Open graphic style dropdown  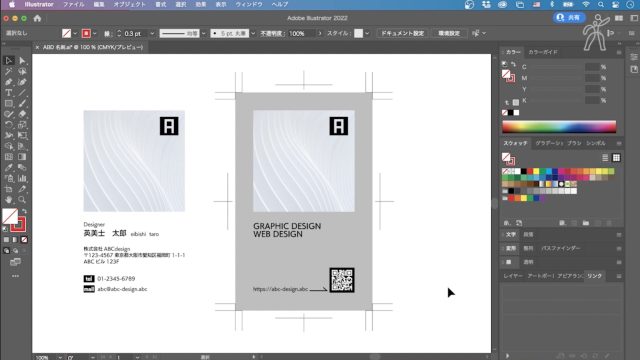click(x=367, y=33)
